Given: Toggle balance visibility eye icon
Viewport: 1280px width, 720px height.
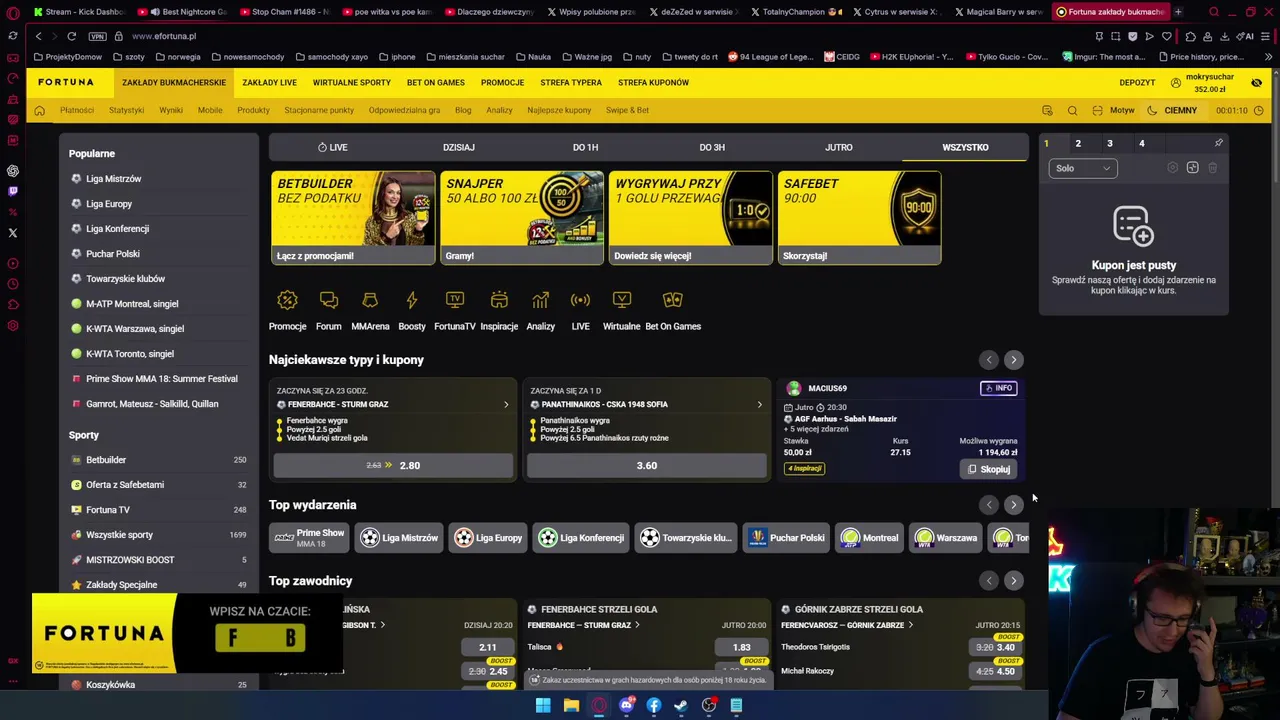Looking at the screenshot, I should 1257,82.
